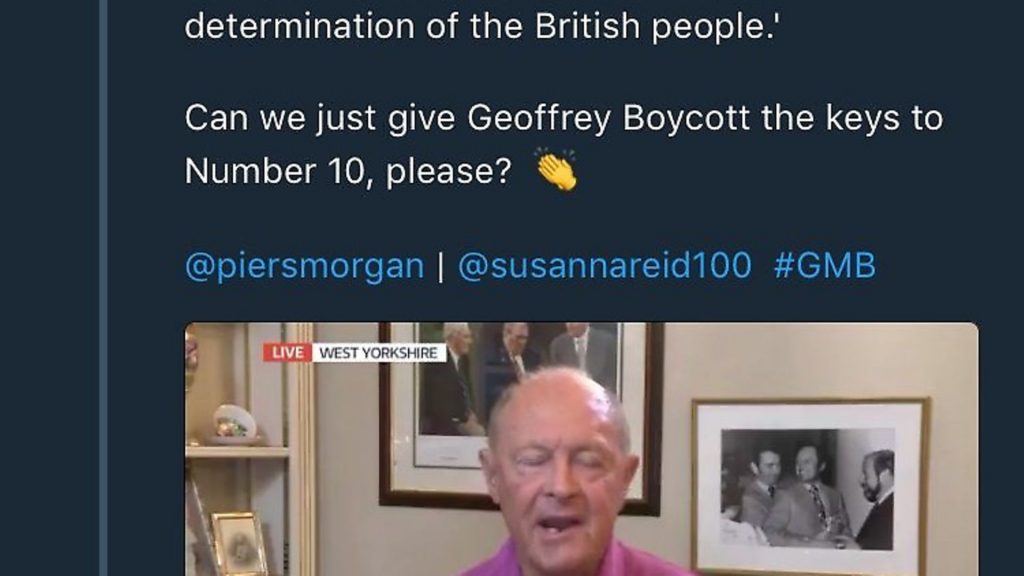Click the shelf ornament in video frame

[x=234, y=423]
